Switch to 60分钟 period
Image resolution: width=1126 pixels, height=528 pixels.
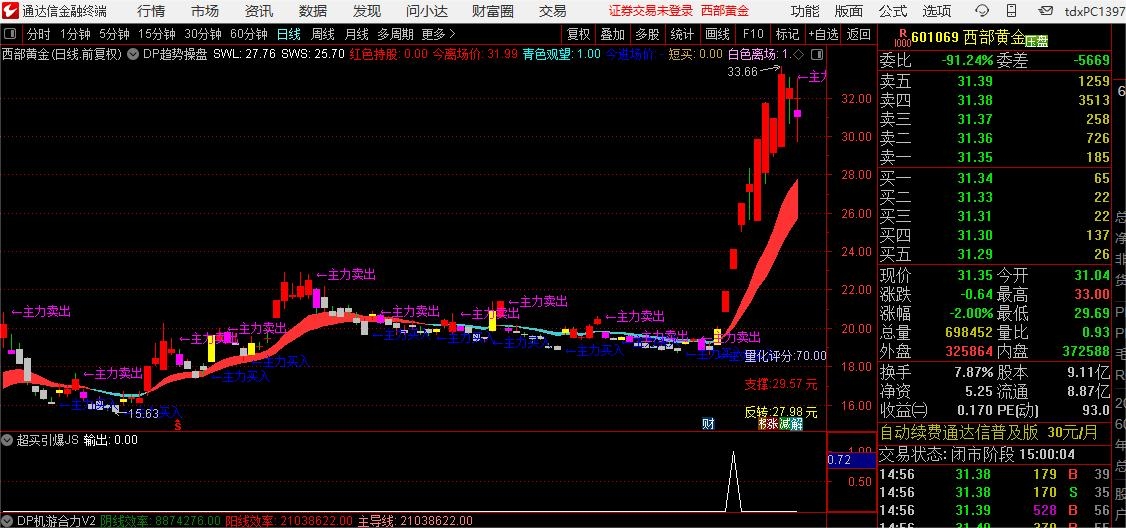[x=248, y=34]
